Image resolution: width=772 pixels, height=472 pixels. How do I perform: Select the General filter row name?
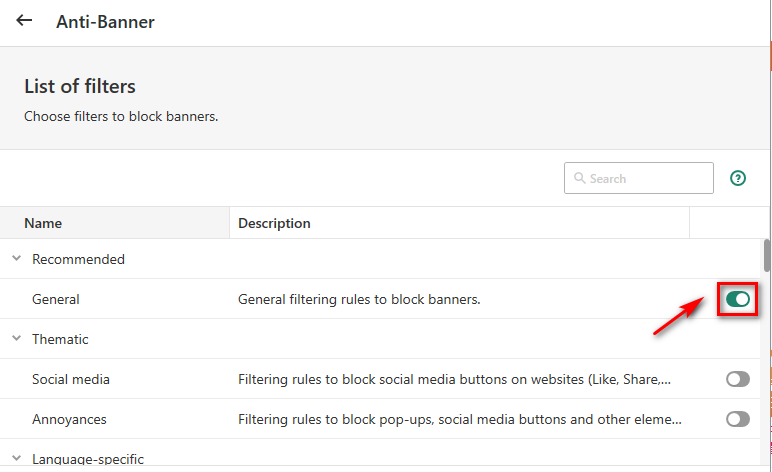[55, 299]
